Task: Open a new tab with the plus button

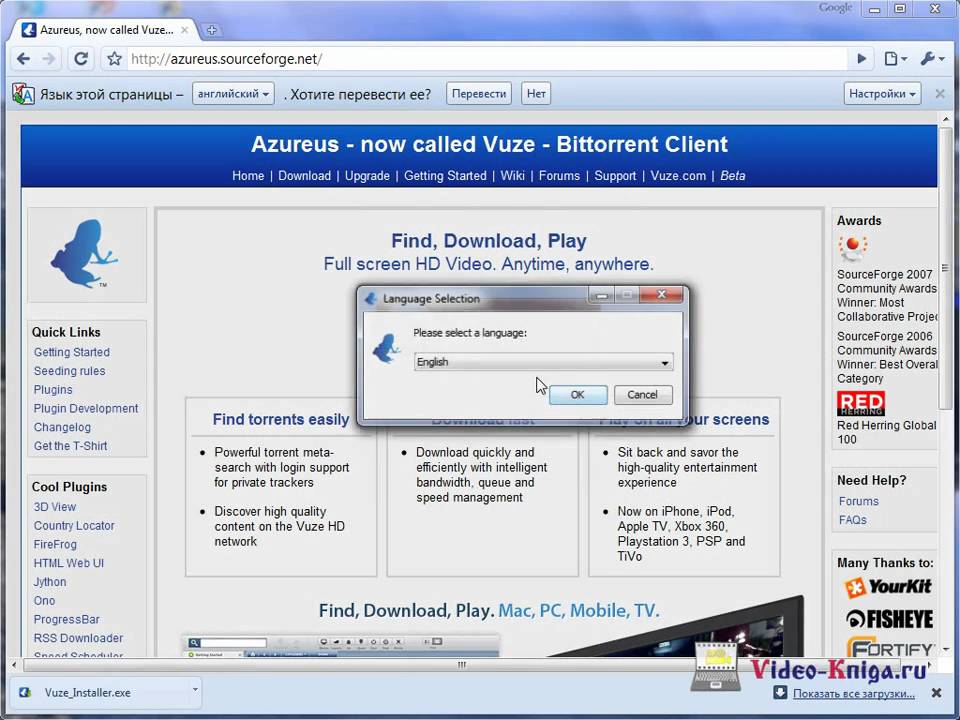Action: click(211, 30)
